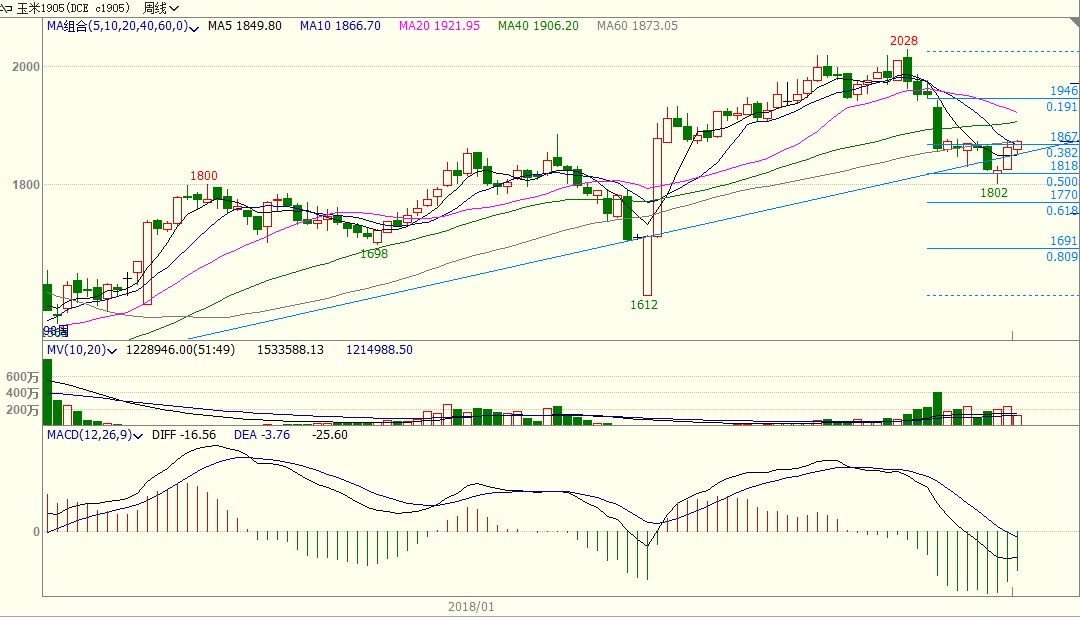Click the 2018/01 date axis label
The height and width of the screenshot is (617, 1080).
[x=471, y=607]
